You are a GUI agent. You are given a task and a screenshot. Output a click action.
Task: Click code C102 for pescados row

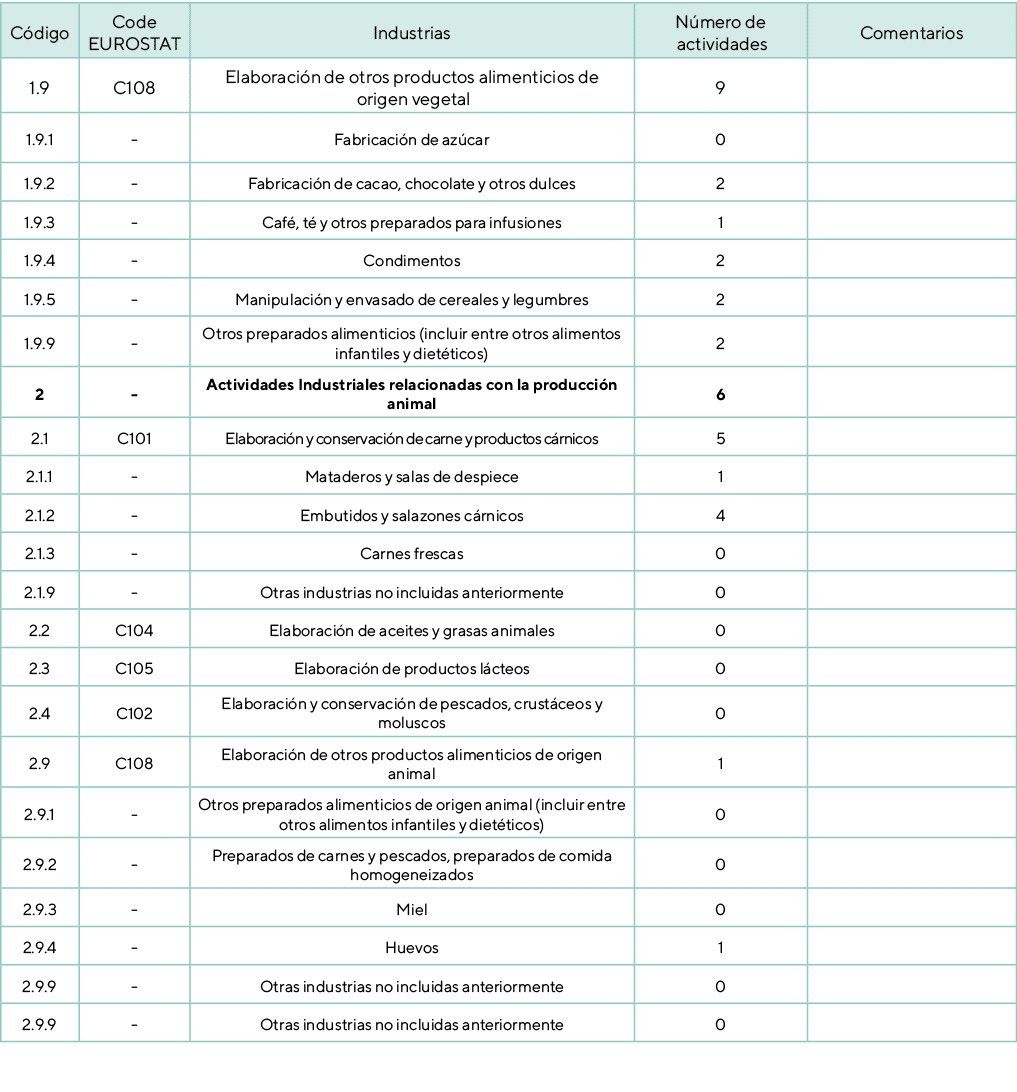coord(133,713)
